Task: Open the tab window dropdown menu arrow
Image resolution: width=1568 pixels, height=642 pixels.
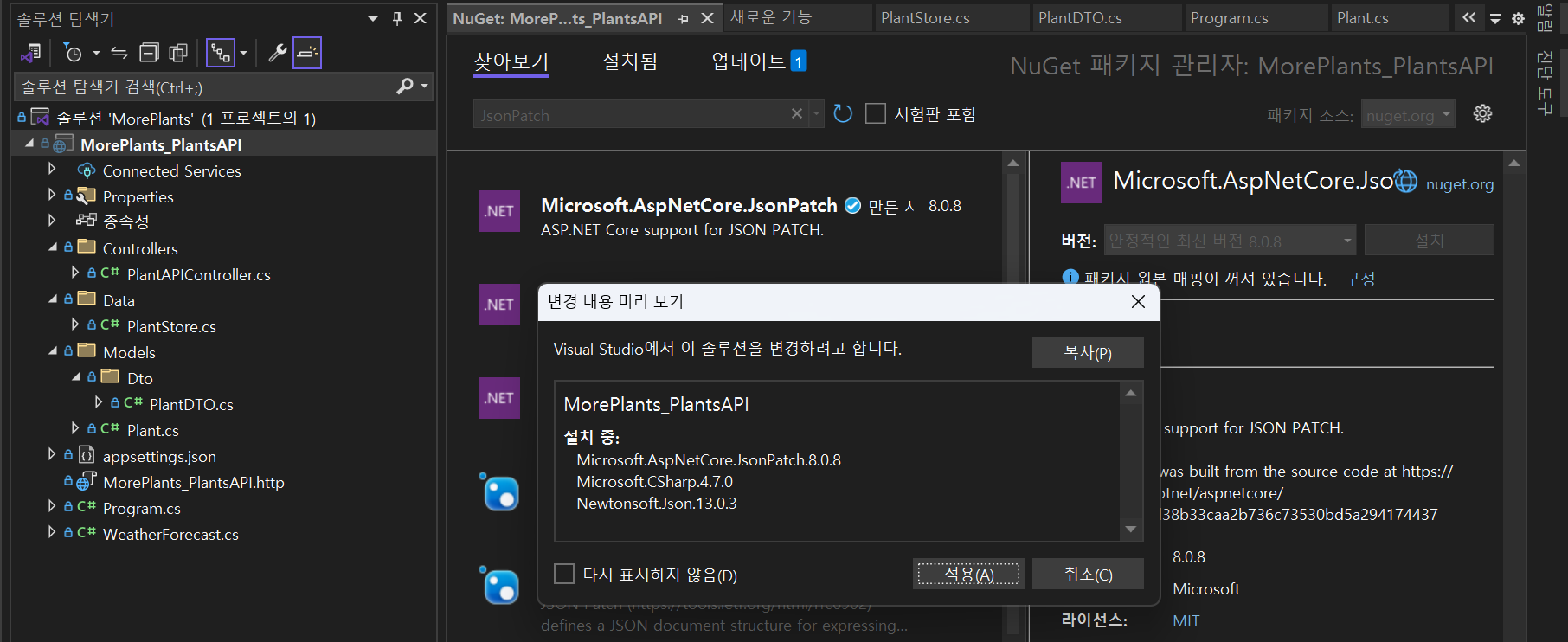Action: pyautogui.click(x=1494, y=19)
